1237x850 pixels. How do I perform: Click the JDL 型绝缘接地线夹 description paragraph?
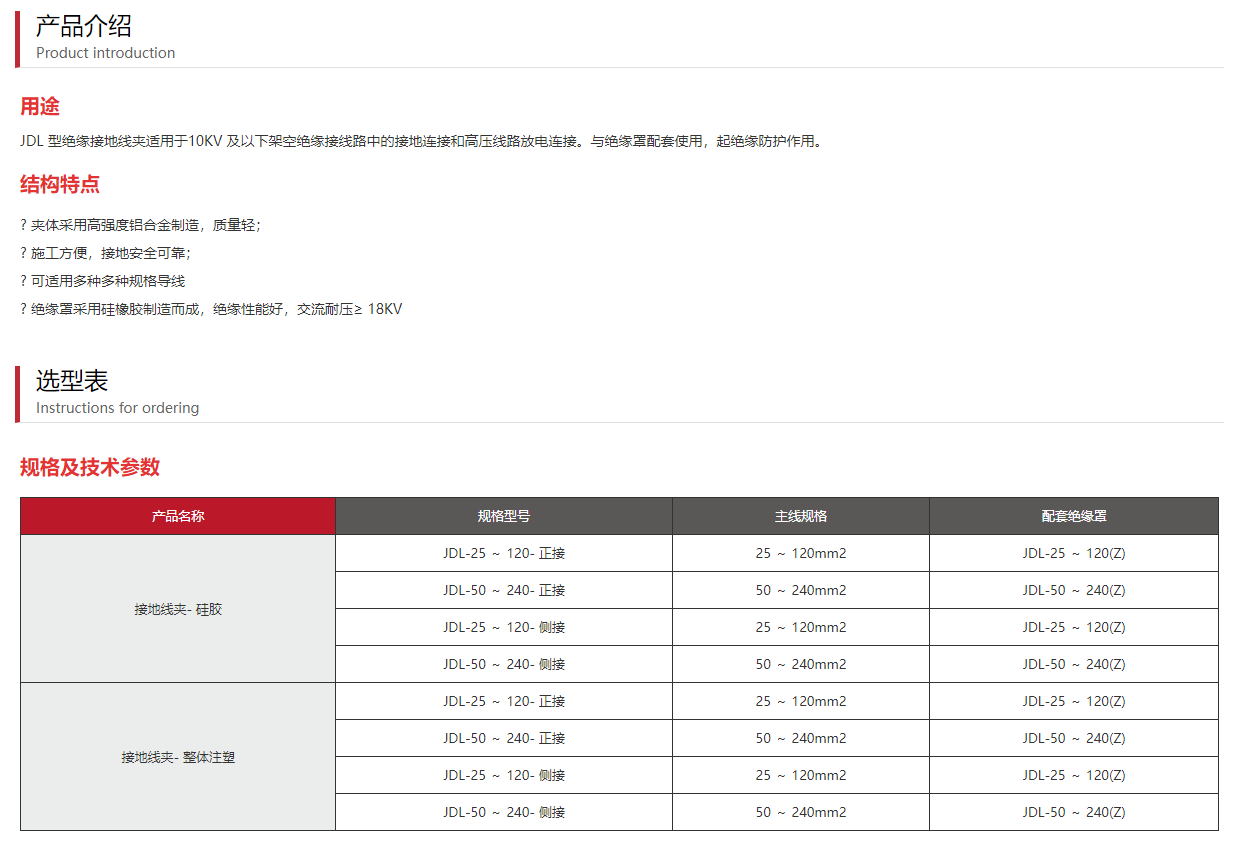(x=421, y=141)
